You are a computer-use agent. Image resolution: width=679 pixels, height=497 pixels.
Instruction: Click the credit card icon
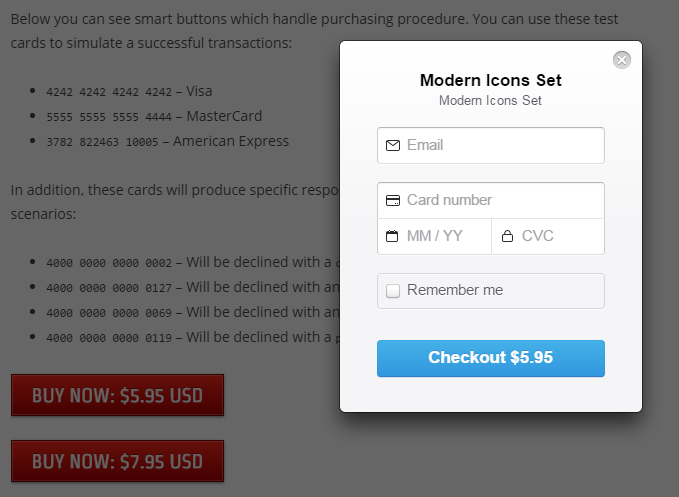pos(393,200)
